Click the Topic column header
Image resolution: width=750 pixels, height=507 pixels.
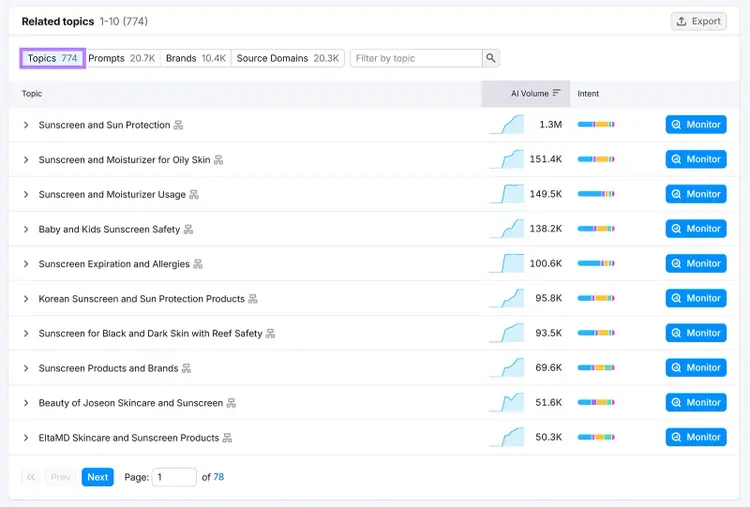click(32, 94)
